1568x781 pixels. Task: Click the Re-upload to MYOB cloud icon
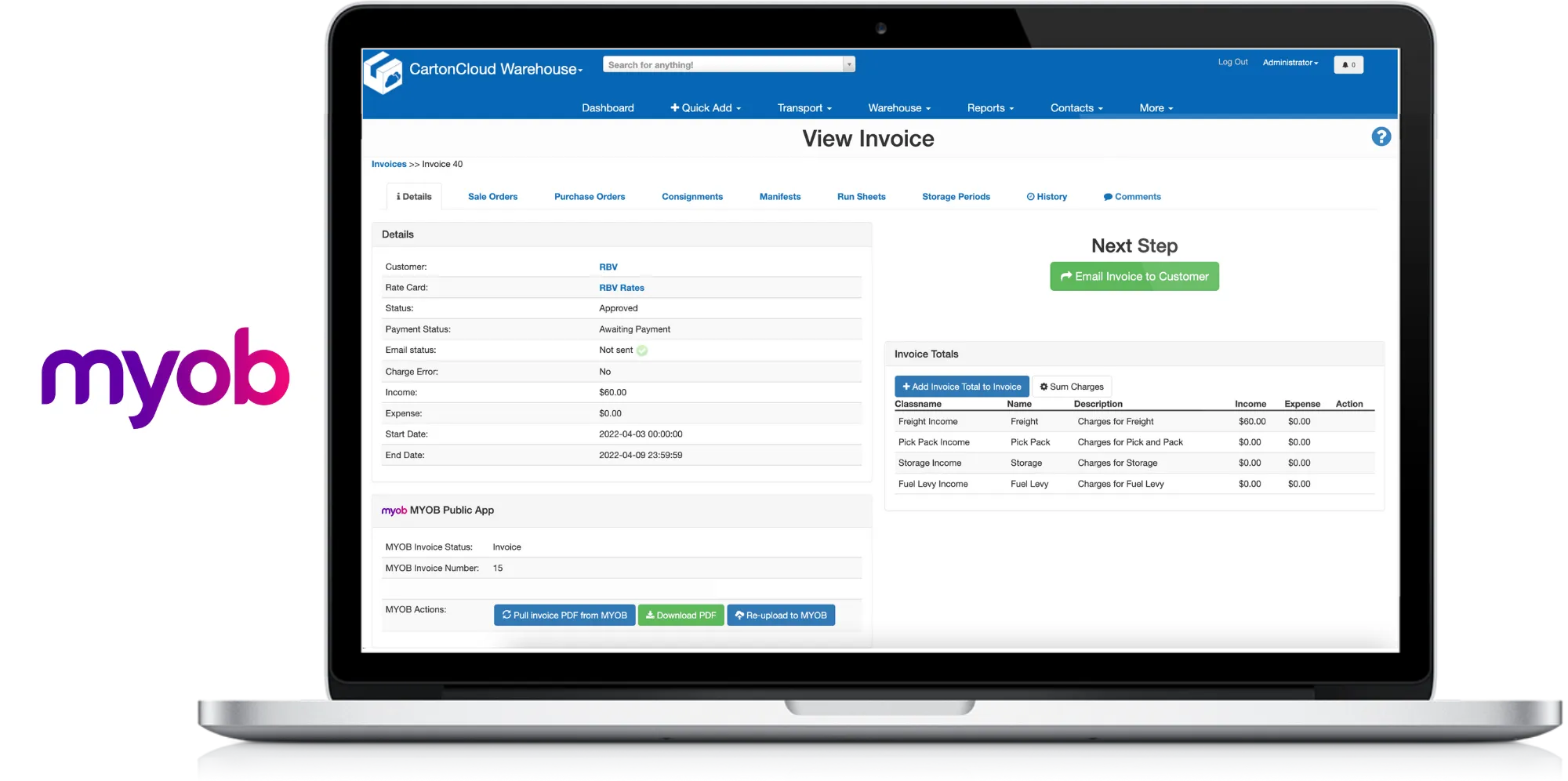coord(739,615)
